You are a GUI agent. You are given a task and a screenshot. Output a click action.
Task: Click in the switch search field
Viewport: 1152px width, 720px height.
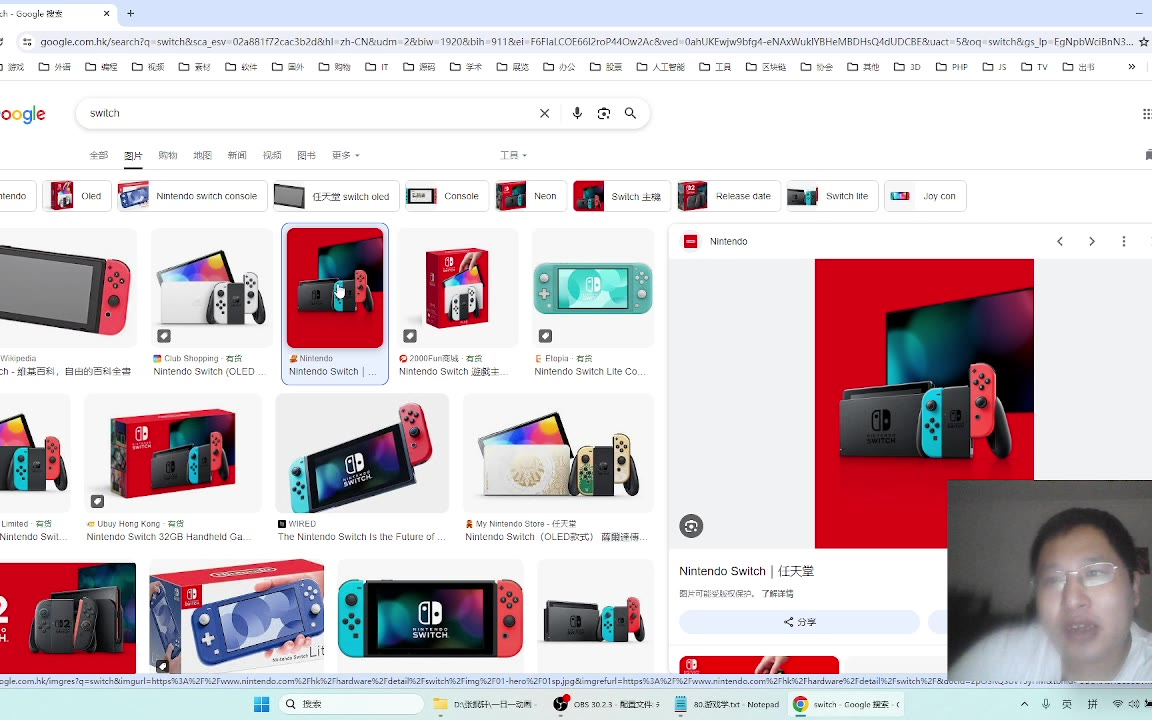click(309, 113)
